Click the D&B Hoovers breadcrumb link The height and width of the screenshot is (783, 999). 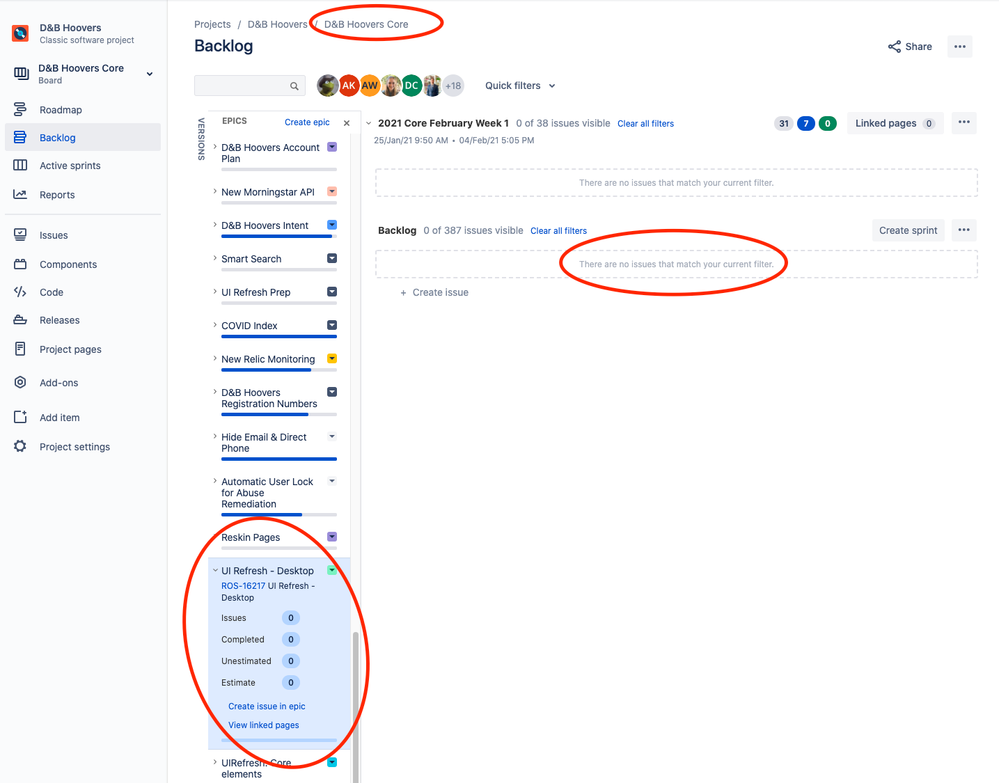[x=277, y=24]
